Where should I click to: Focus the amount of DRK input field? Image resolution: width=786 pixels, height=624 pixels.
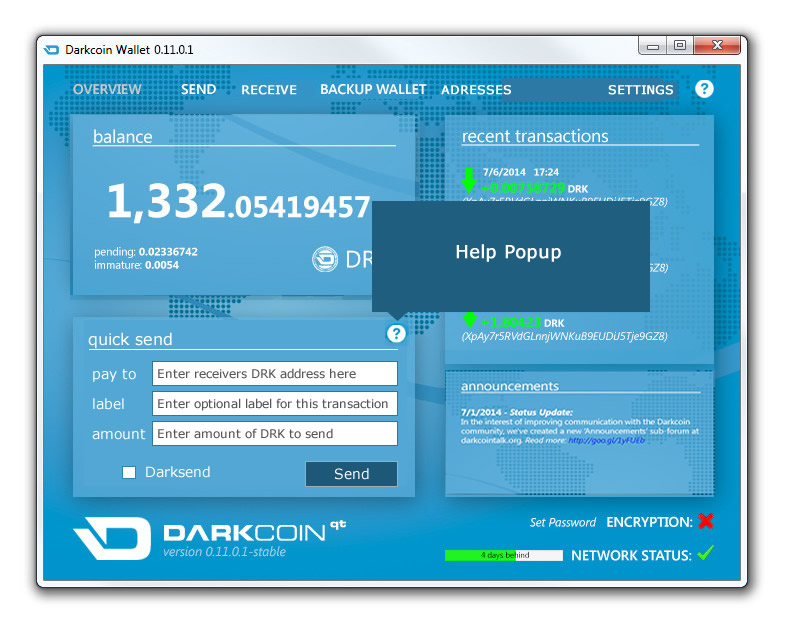(275, 434)
